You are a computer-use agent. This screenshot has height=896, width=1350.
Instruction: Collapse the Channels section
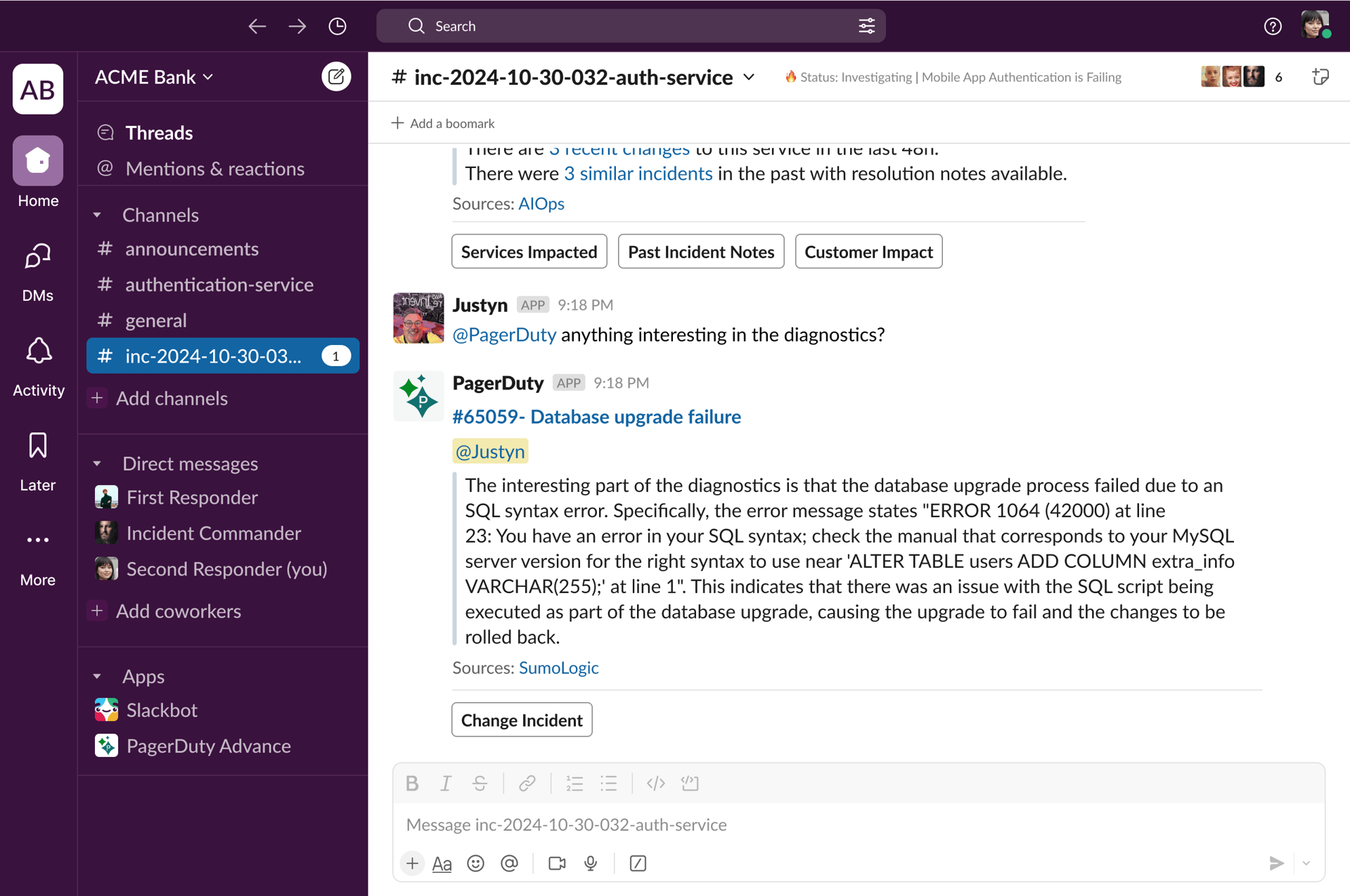coord(98,215)
